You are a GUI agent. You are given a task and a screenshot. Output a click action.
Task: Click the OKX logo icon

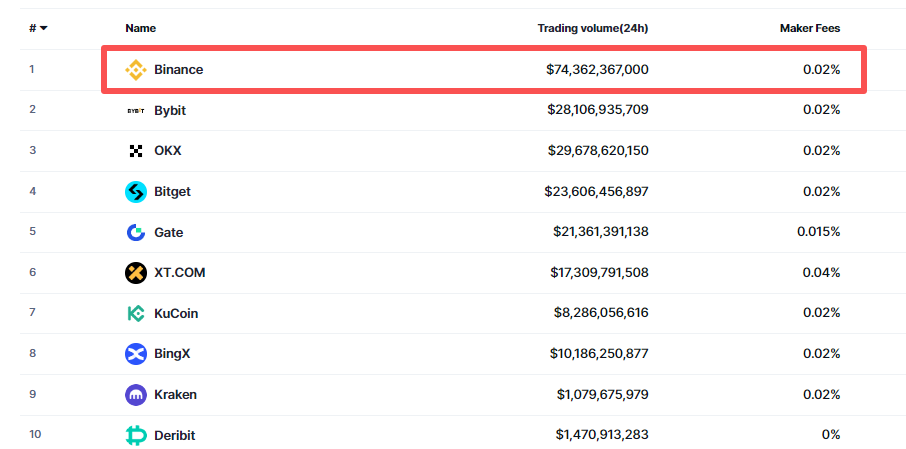(x=135, y=151)
